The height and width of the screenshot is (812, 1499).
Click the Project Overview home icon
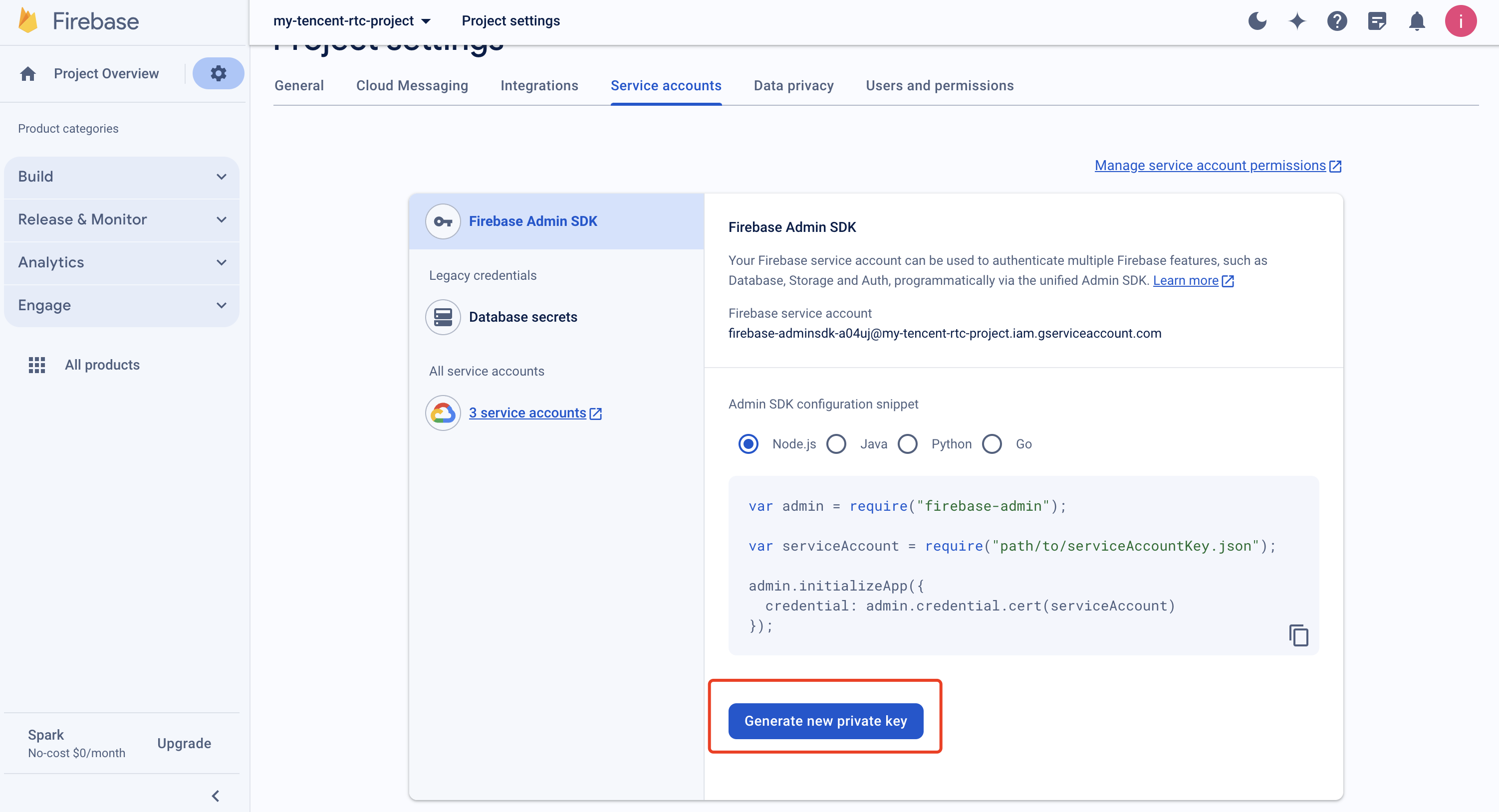[28, 74]
